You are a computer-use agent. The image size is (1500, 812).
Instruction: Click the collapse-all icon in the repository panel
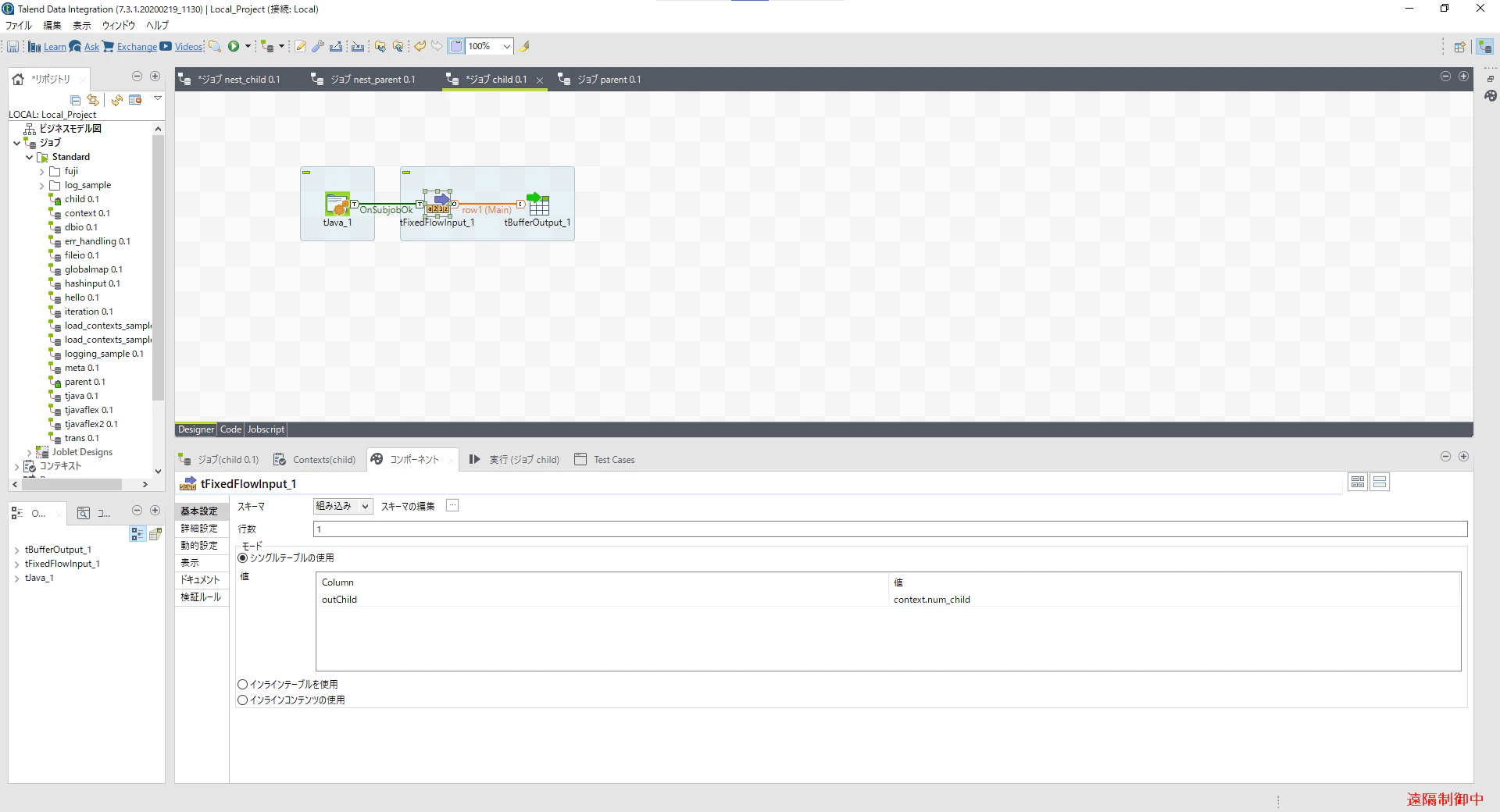(x=76, y=100)
